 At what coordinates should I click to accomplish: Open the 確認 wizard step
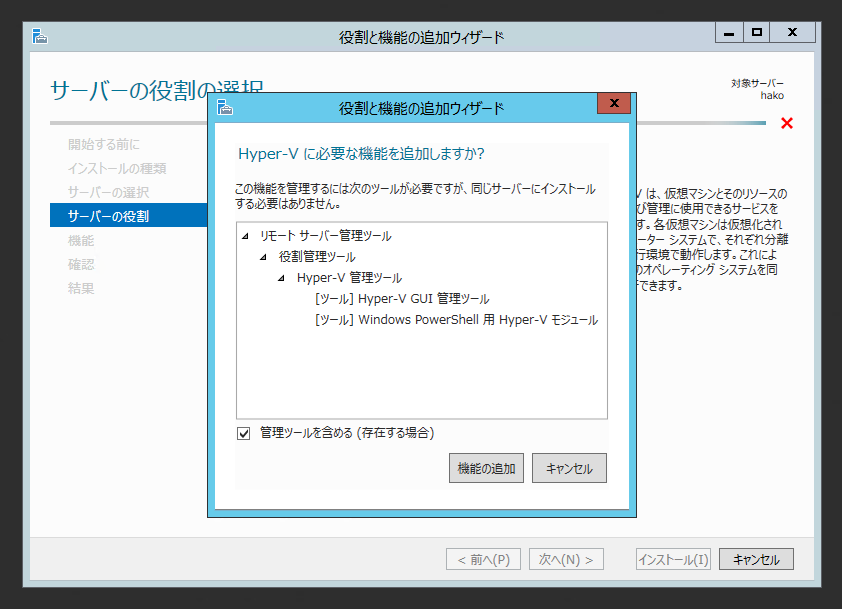coord(81,264)
